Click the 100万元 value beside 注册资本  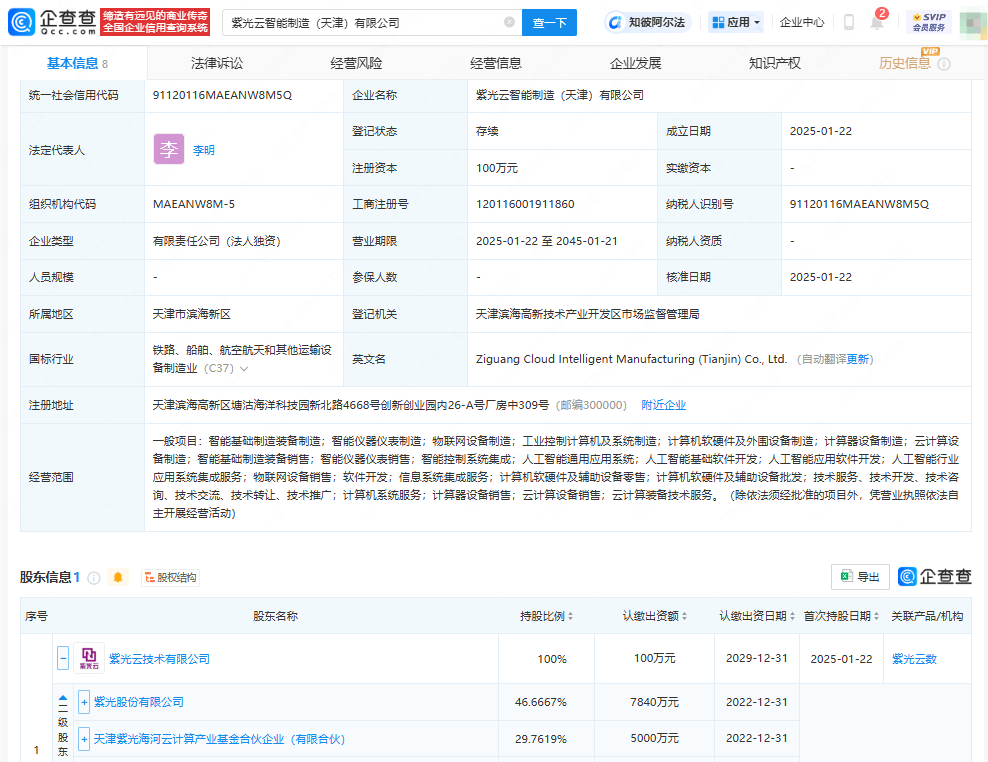point(497,168)
